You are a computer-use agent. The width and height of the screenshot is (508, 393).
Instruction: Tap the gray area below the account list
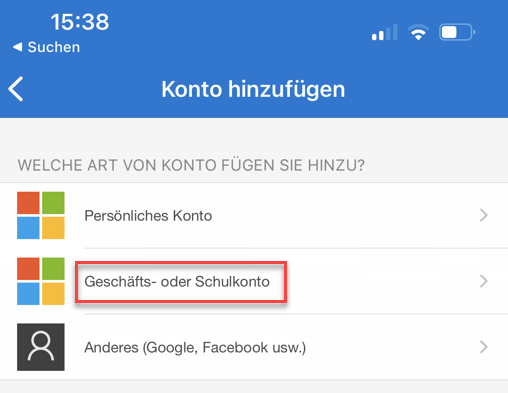(x=254, y=387)
